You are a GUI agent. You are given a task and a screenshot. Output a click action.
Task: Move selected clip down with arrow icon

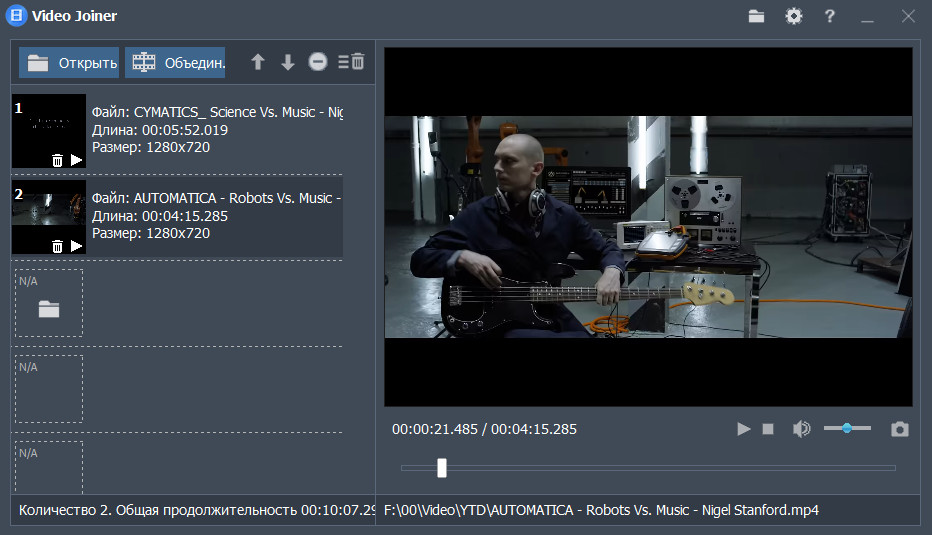tap(288, 62)
